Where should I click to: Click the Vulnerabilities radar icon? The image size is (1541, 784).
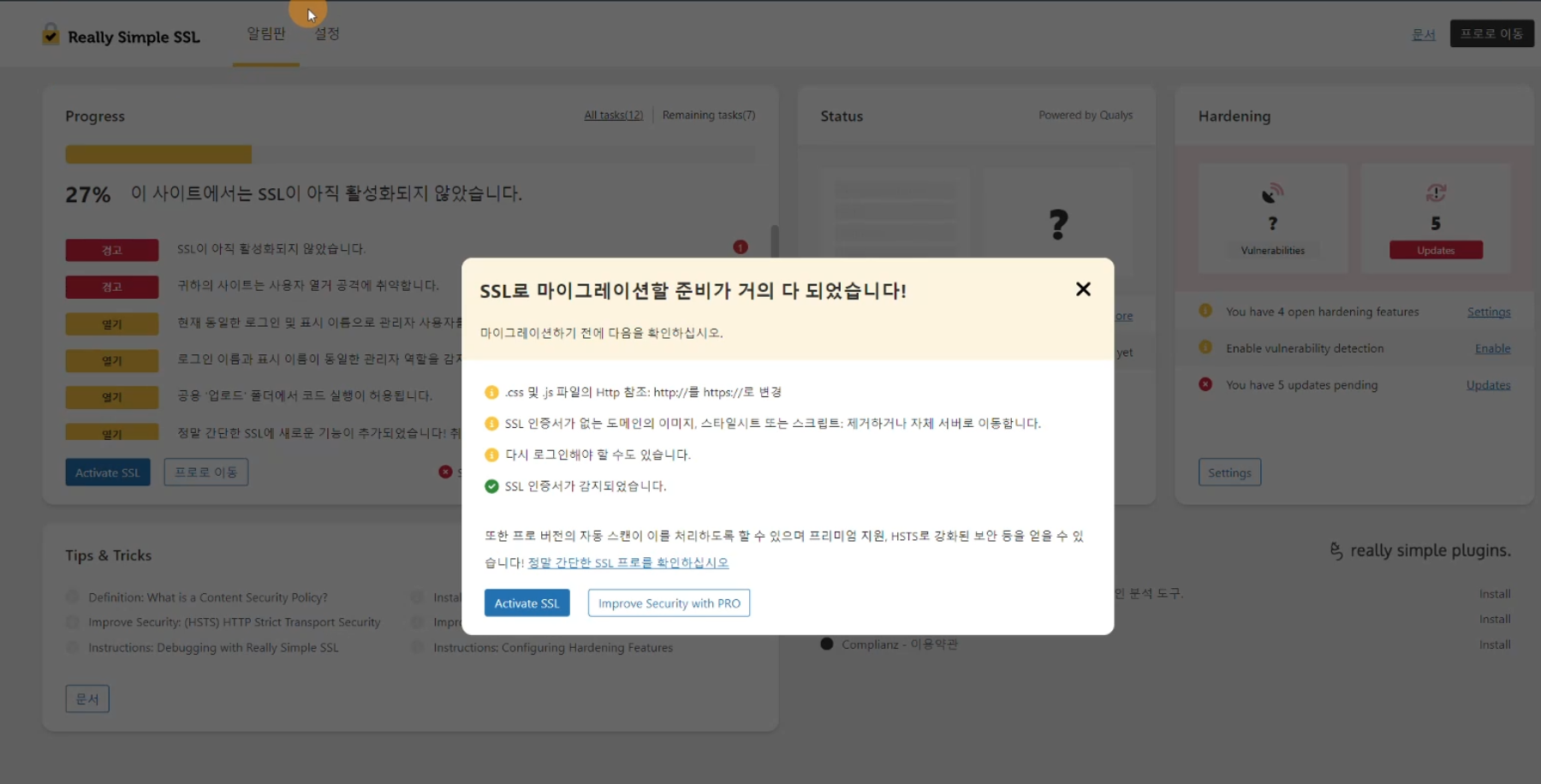(1273, 193)
